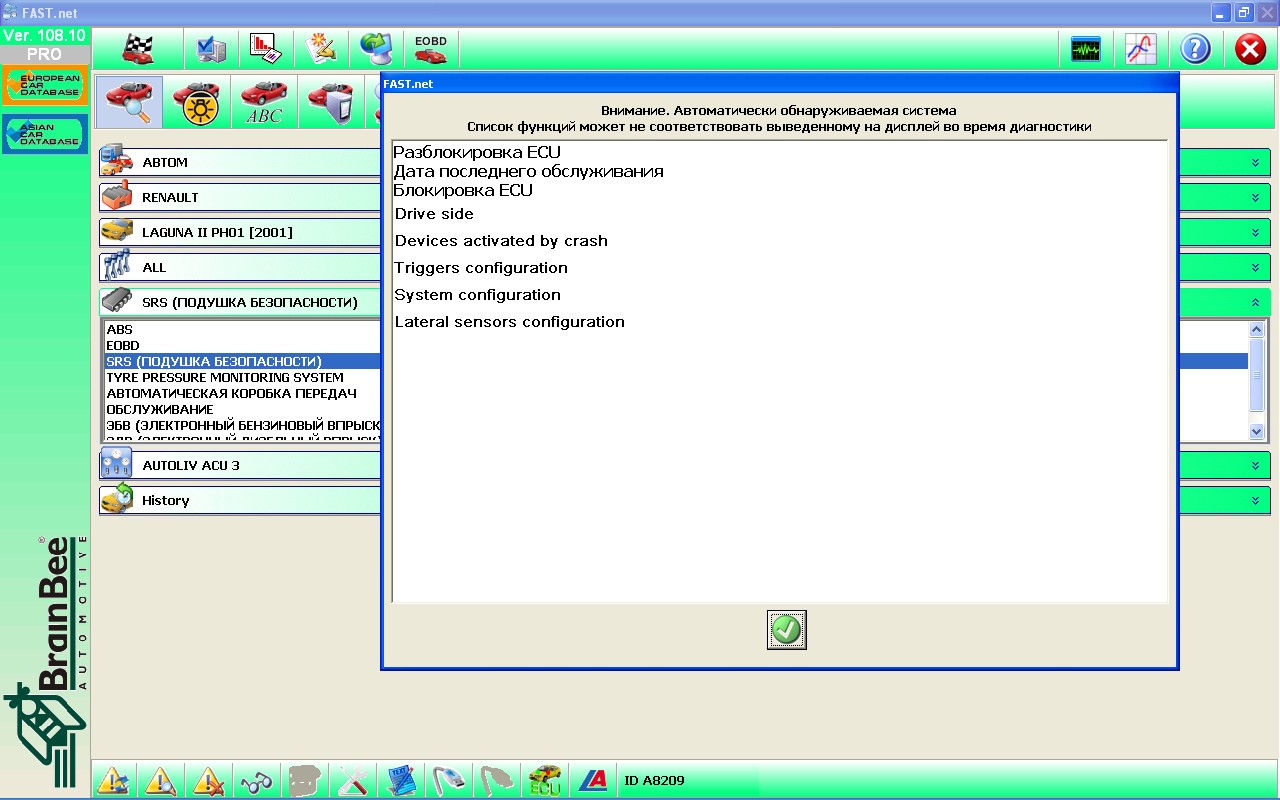Image resolution: width=1280 pixels, height=800 pixels.
Task: Select ЭБВ (ЭЛЕКТРОННЫЙ БЕНЗИНОВЫЙ ВПРЫСК) entry
Action: (243, 425)
